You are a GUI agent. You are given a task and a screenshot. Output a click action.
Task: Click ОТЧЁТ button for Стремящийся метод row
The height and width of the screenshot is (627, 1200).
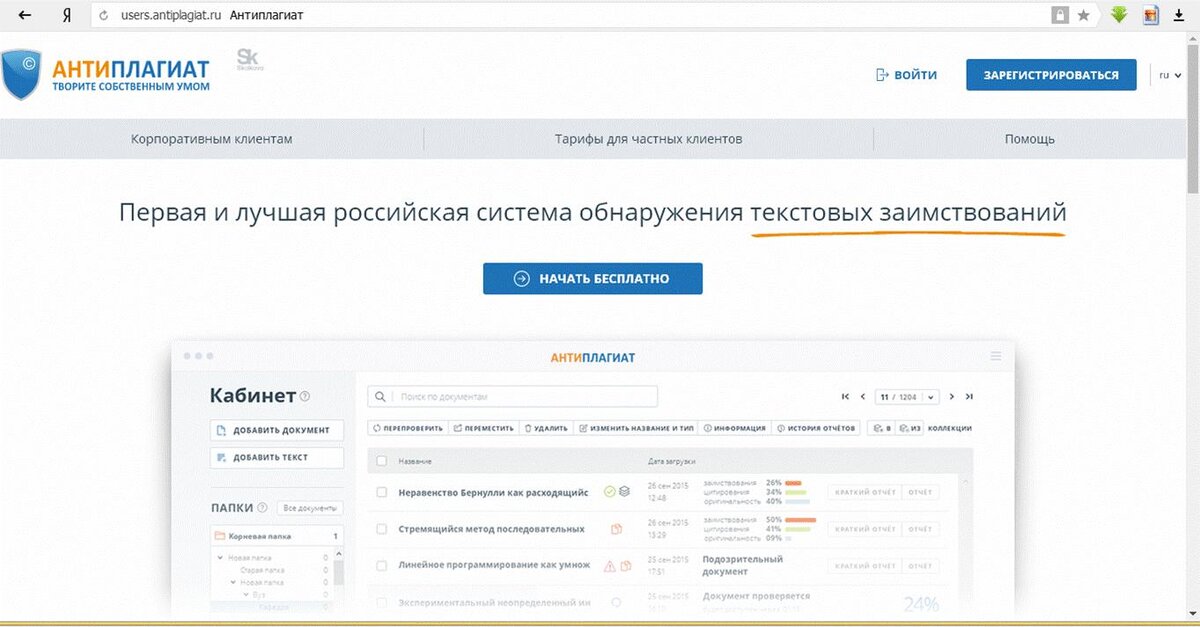(x=920, y=529)
